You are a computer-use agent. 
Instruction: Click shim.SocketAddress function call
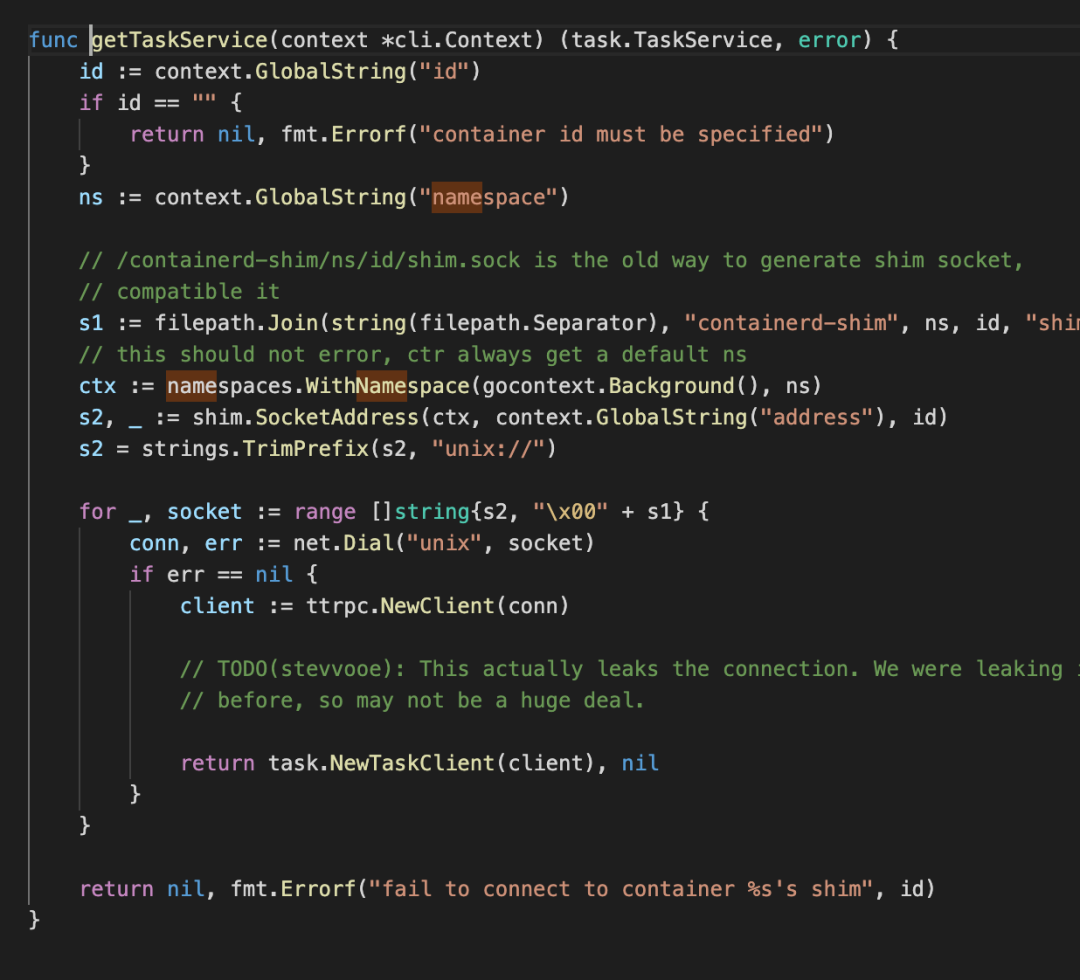(305, 417)
